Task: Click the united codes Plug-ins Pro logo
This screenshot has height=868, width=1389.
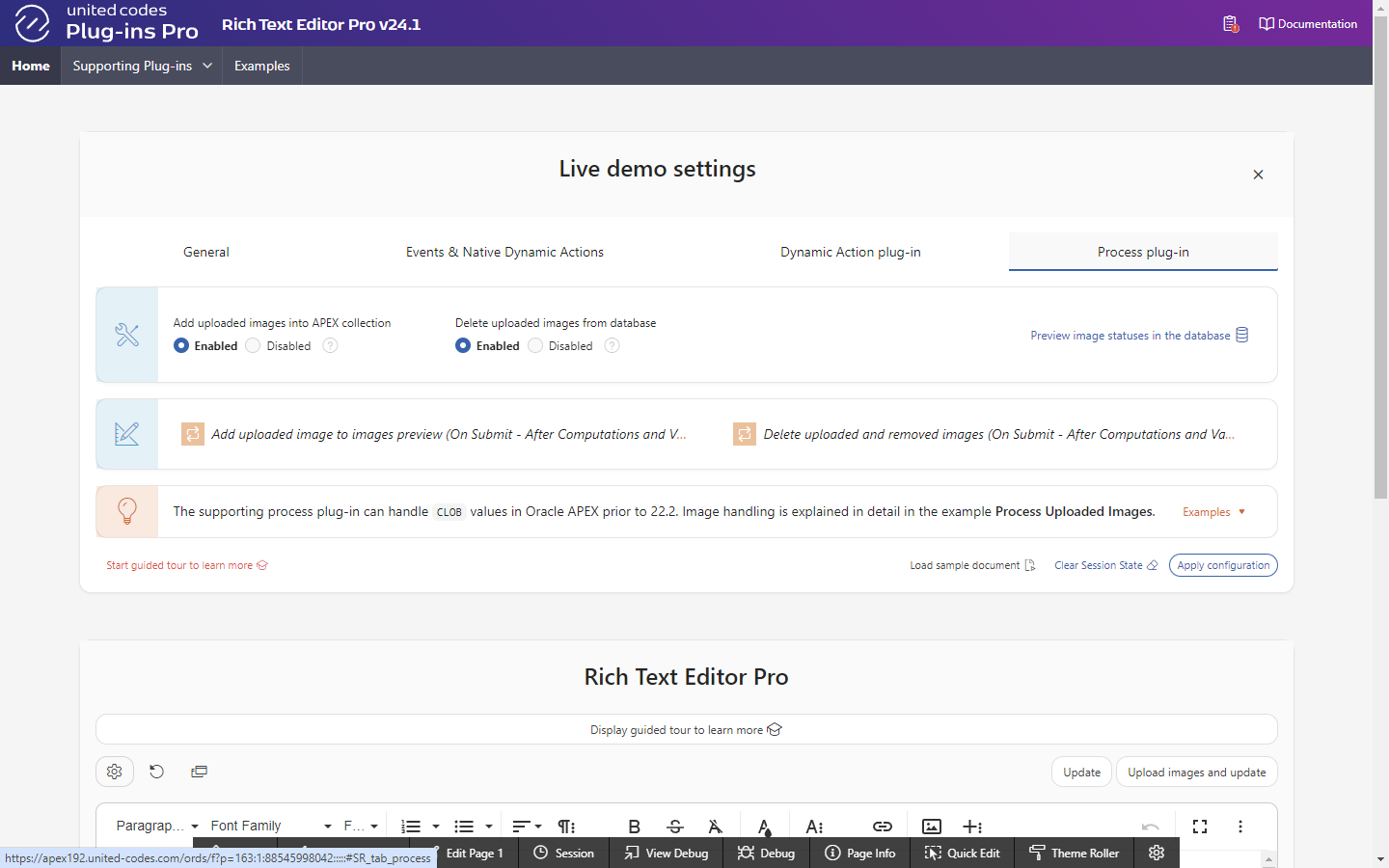Action: click(x=106, y=22)
